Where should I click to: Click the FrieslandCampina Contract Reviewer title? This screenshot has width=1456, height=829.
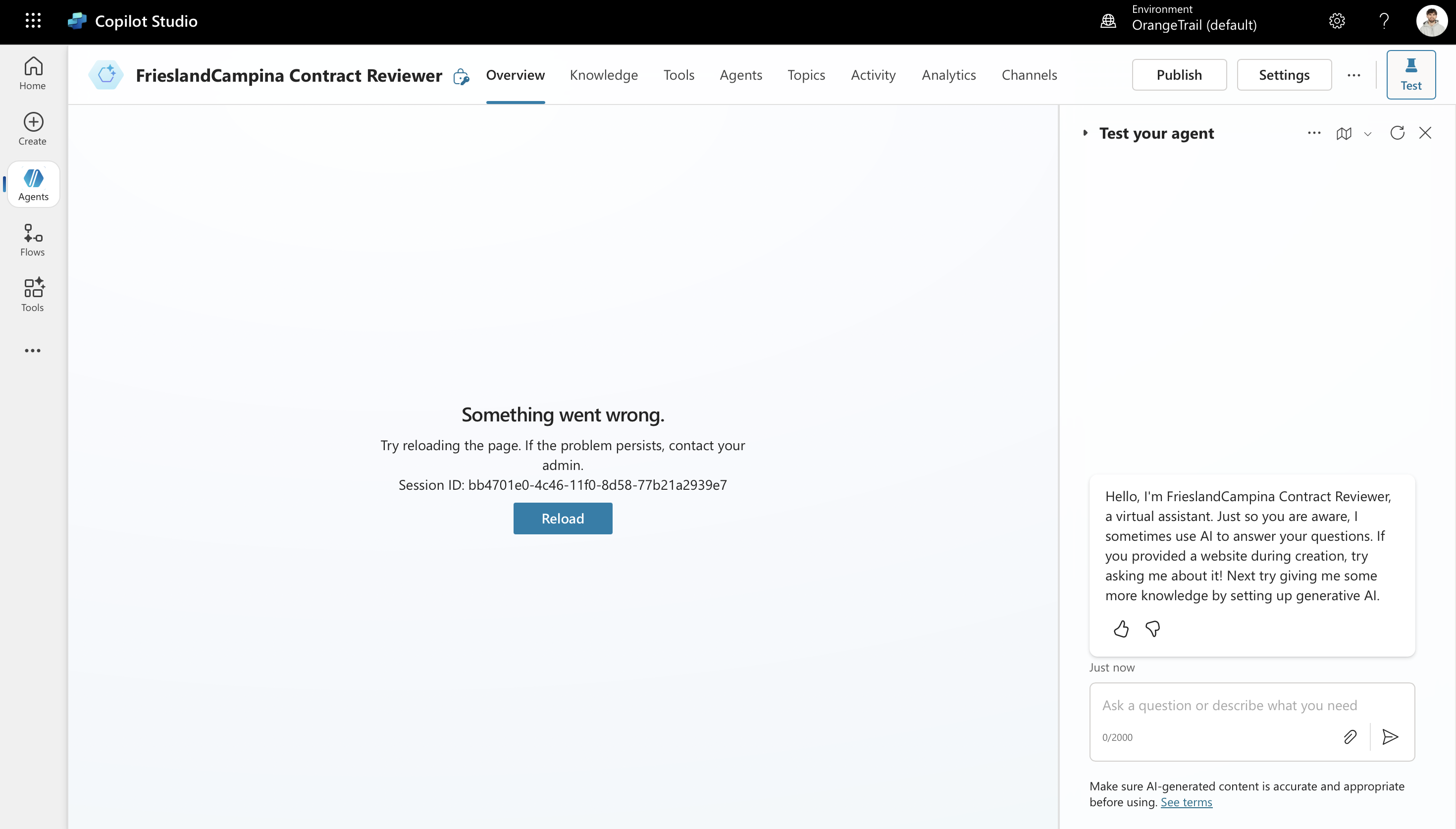[x=289, y=75]
